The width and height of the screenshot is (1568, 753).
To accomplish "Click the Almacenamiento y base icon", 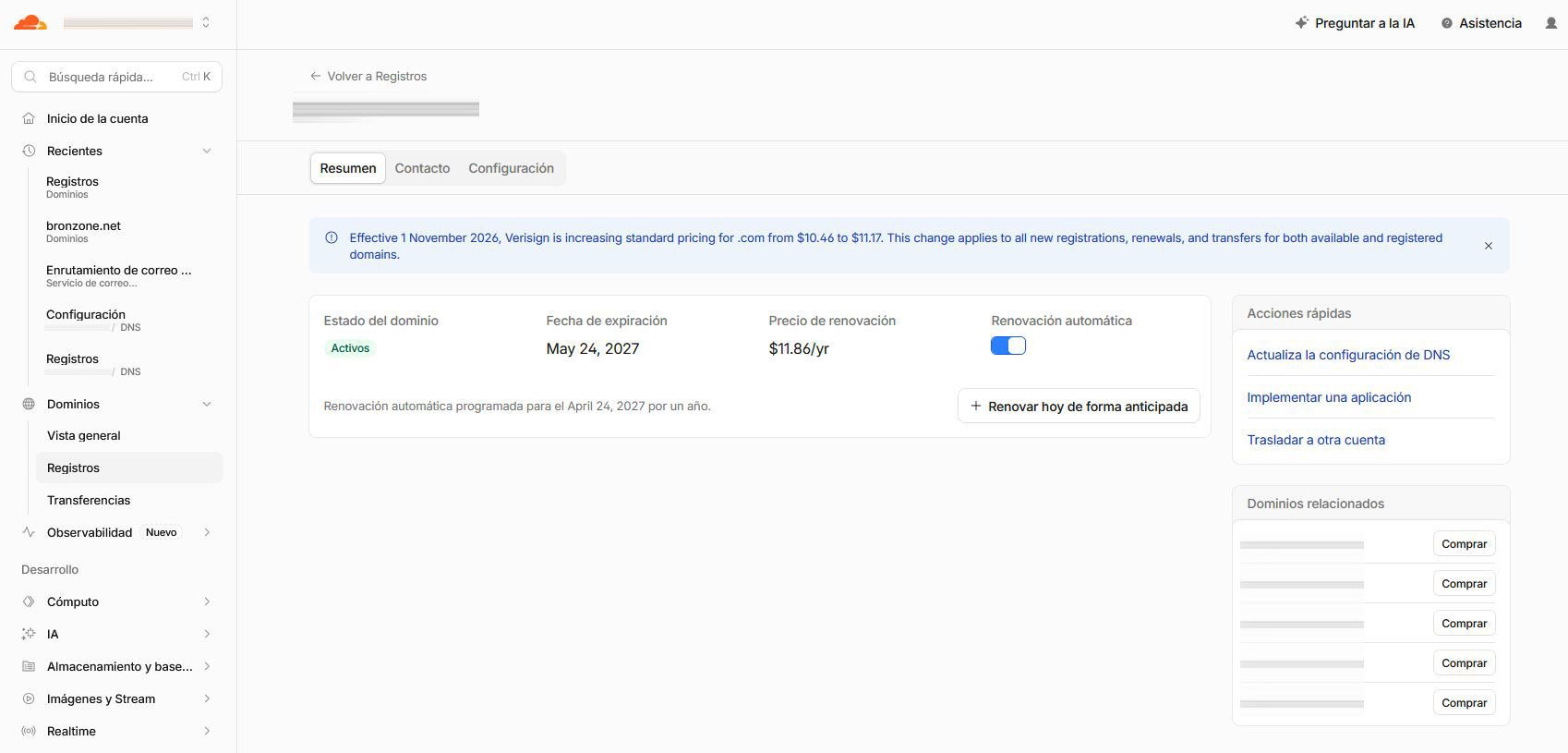I will click(x=29, y=666).
